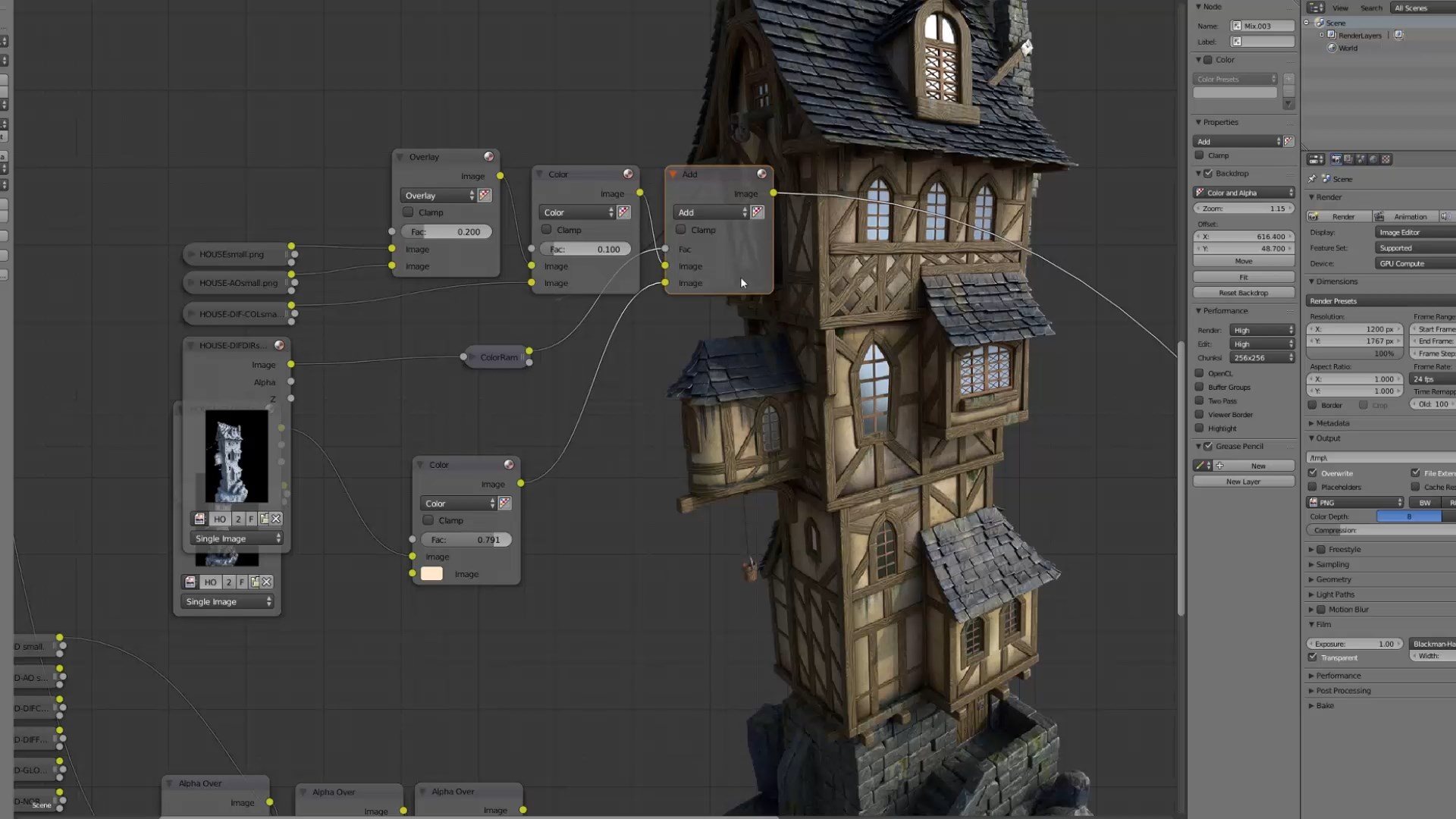
Task: Open the Outliner View menu
Action: point(1340,8)
